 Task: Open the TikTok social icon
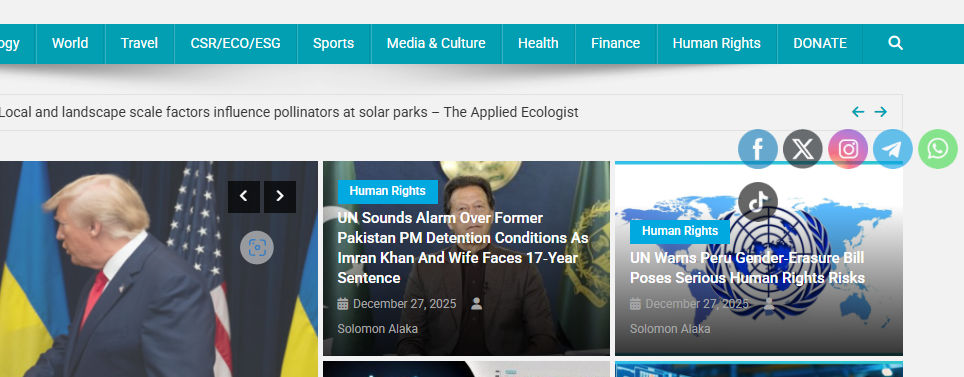(757, 202)
